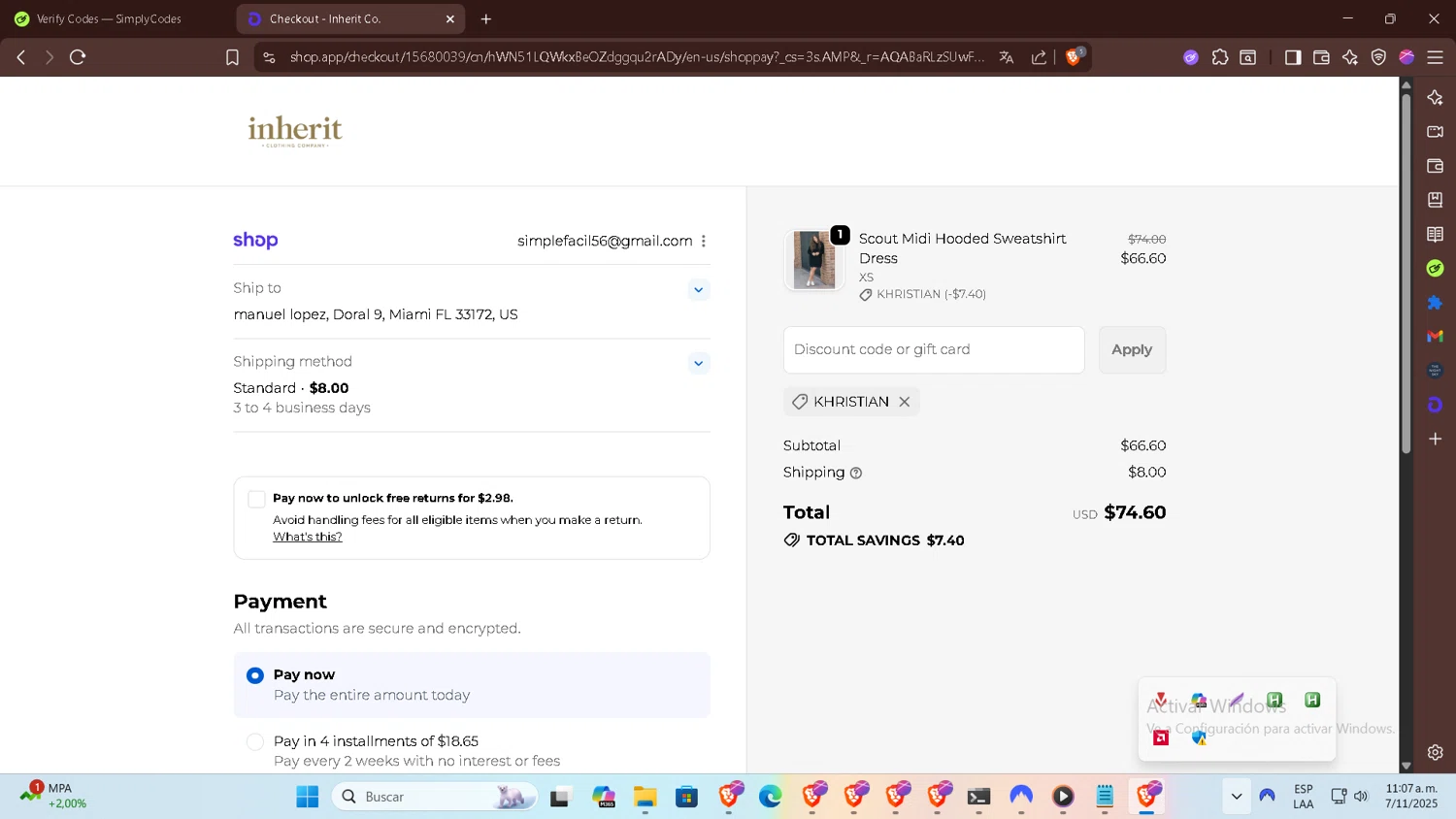This screenshot has width=1456, height=819.
Task: Click the inherit store logo
Action: (x=295, y=131)
